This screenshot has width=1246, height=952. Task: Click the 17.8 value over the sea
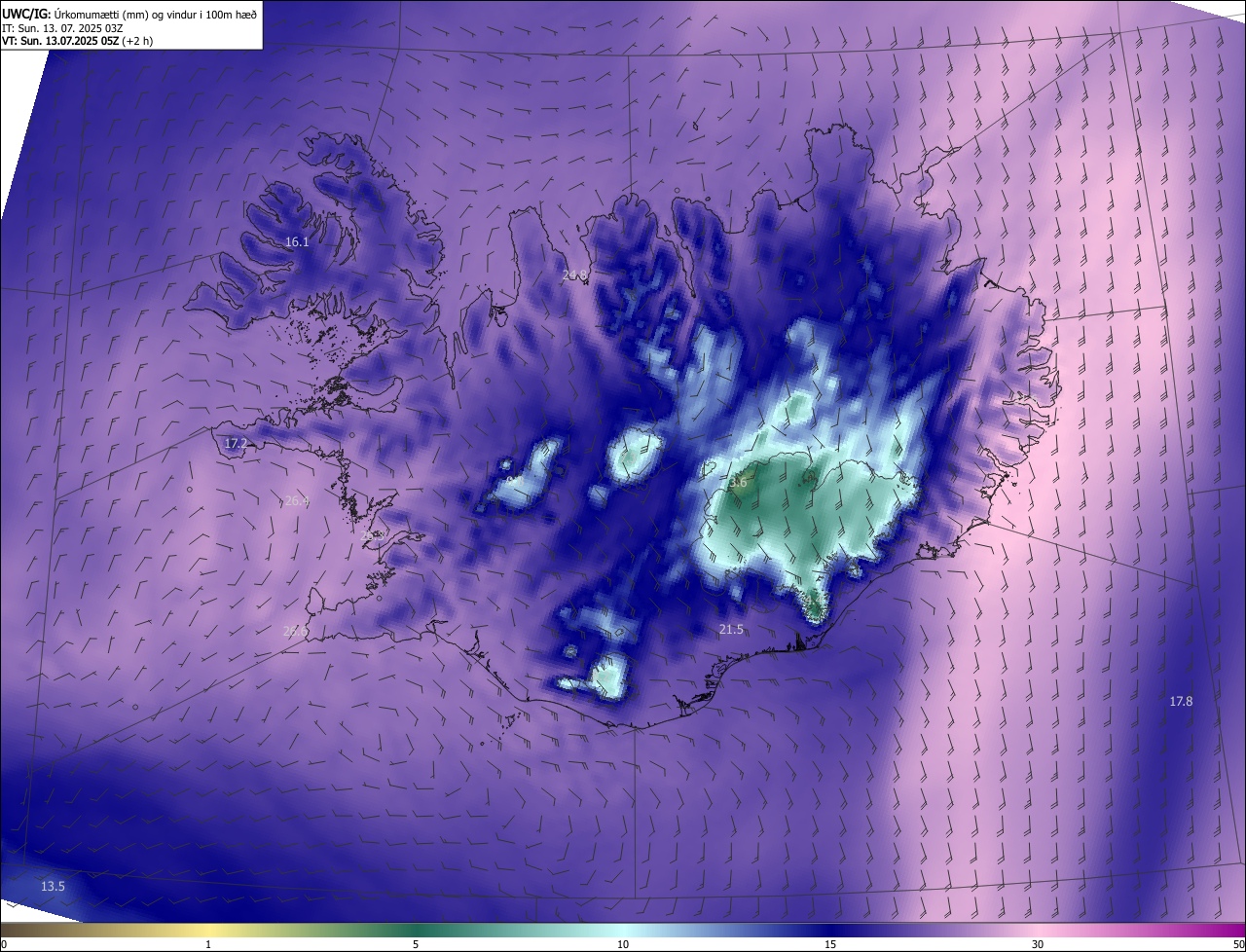click(x=1181, y=701)
